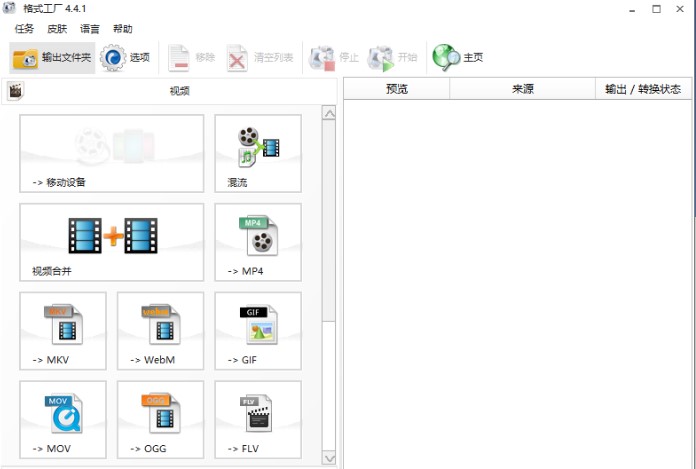Select convert to FLV format

[x=257, y=419]
